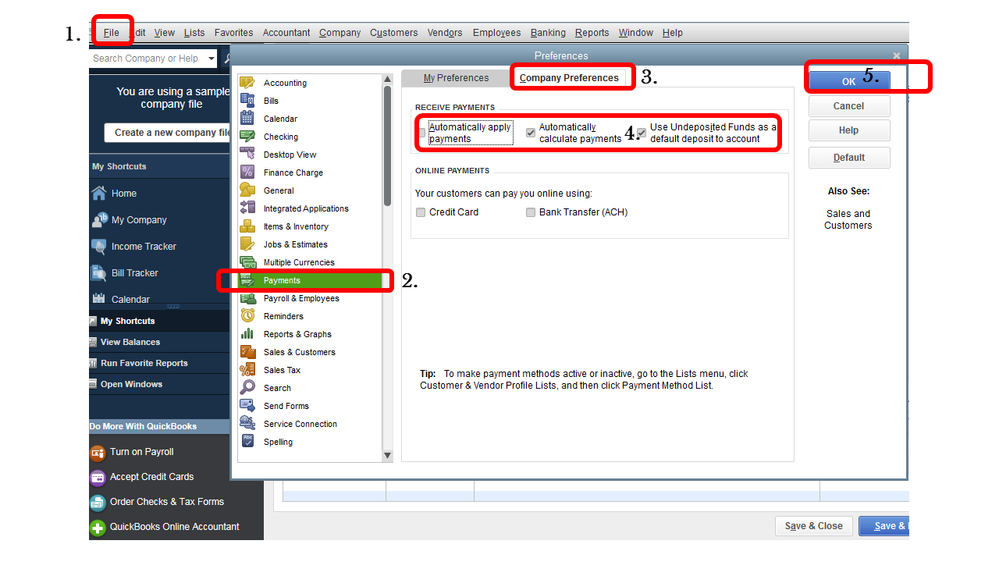Click the Income Tracker sidebar icon
The height and width of the screenshot is (562, 999).
(99, 246)
